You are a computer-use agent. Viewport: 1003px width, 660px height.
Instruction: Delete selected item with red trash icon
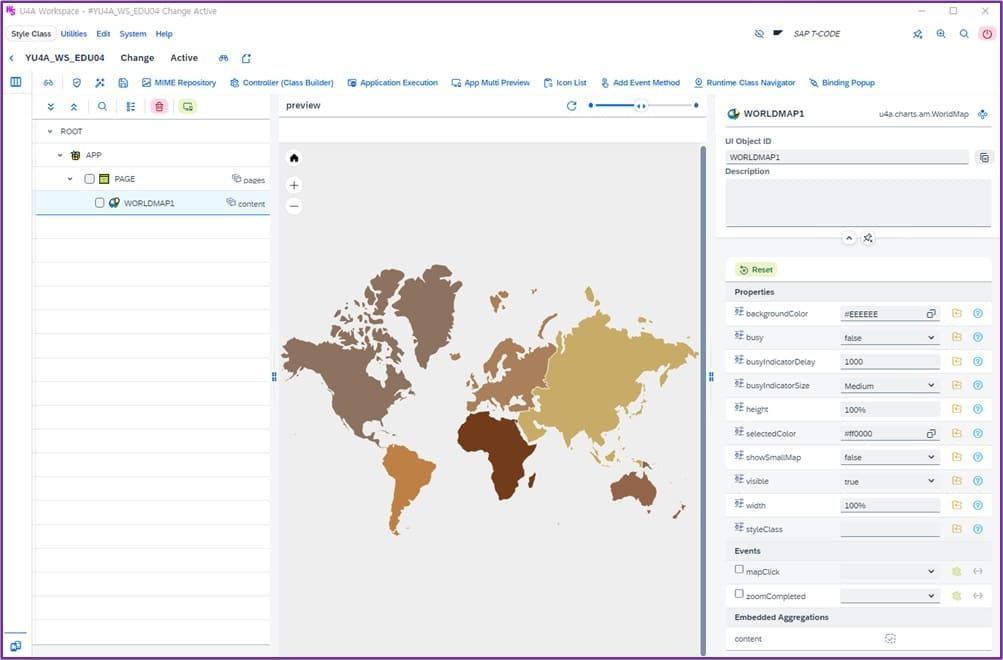(159, 107)
